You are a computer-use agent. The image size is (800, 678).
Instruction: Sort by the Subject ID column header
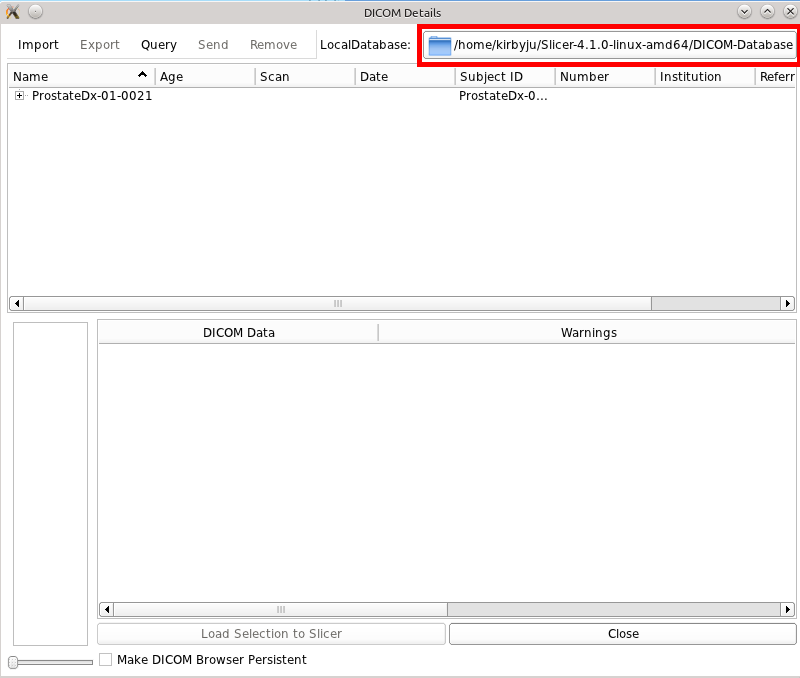[505, 77]
